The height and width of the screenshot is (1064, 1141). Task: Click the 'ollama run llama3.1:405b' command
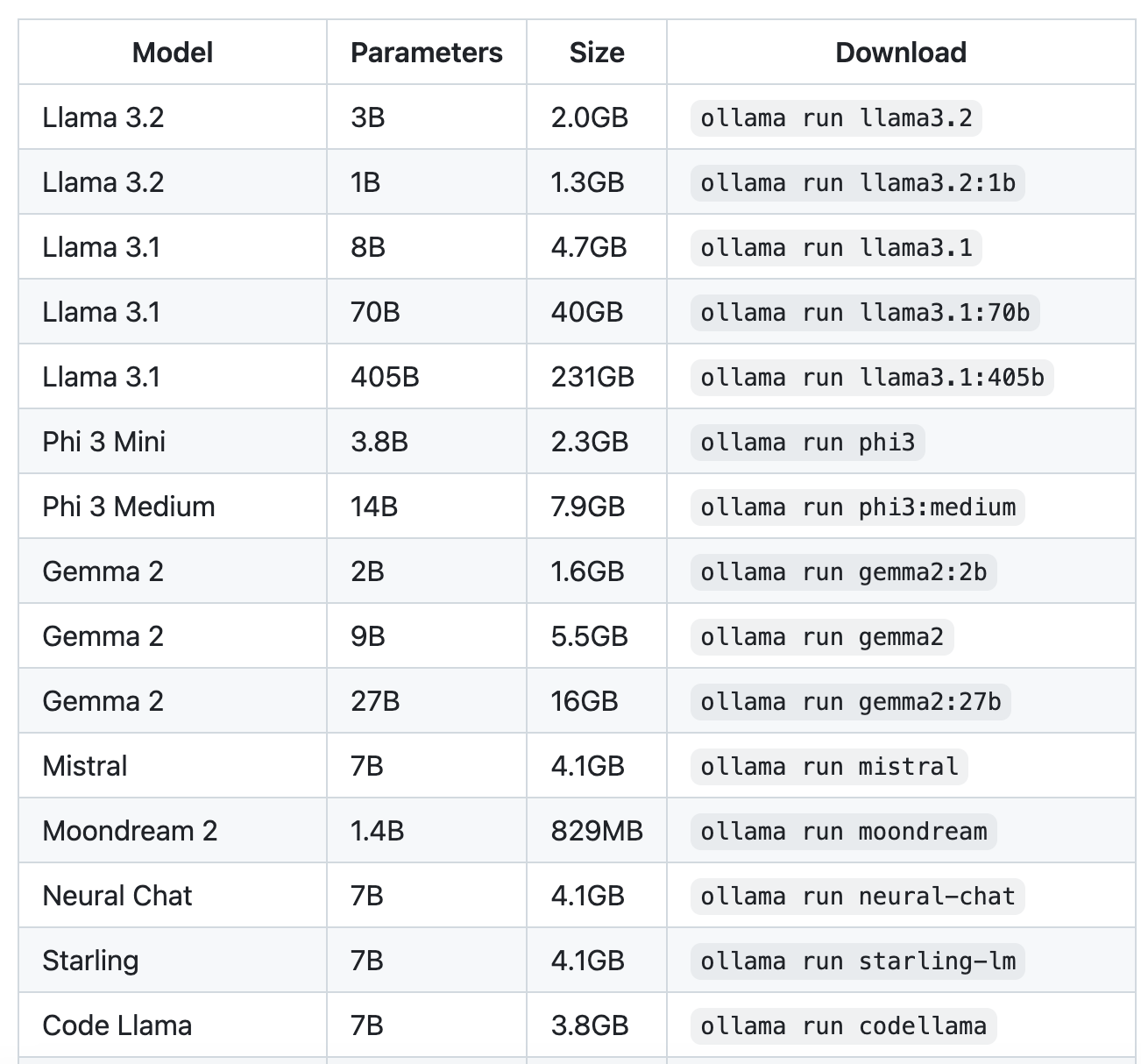872,378
